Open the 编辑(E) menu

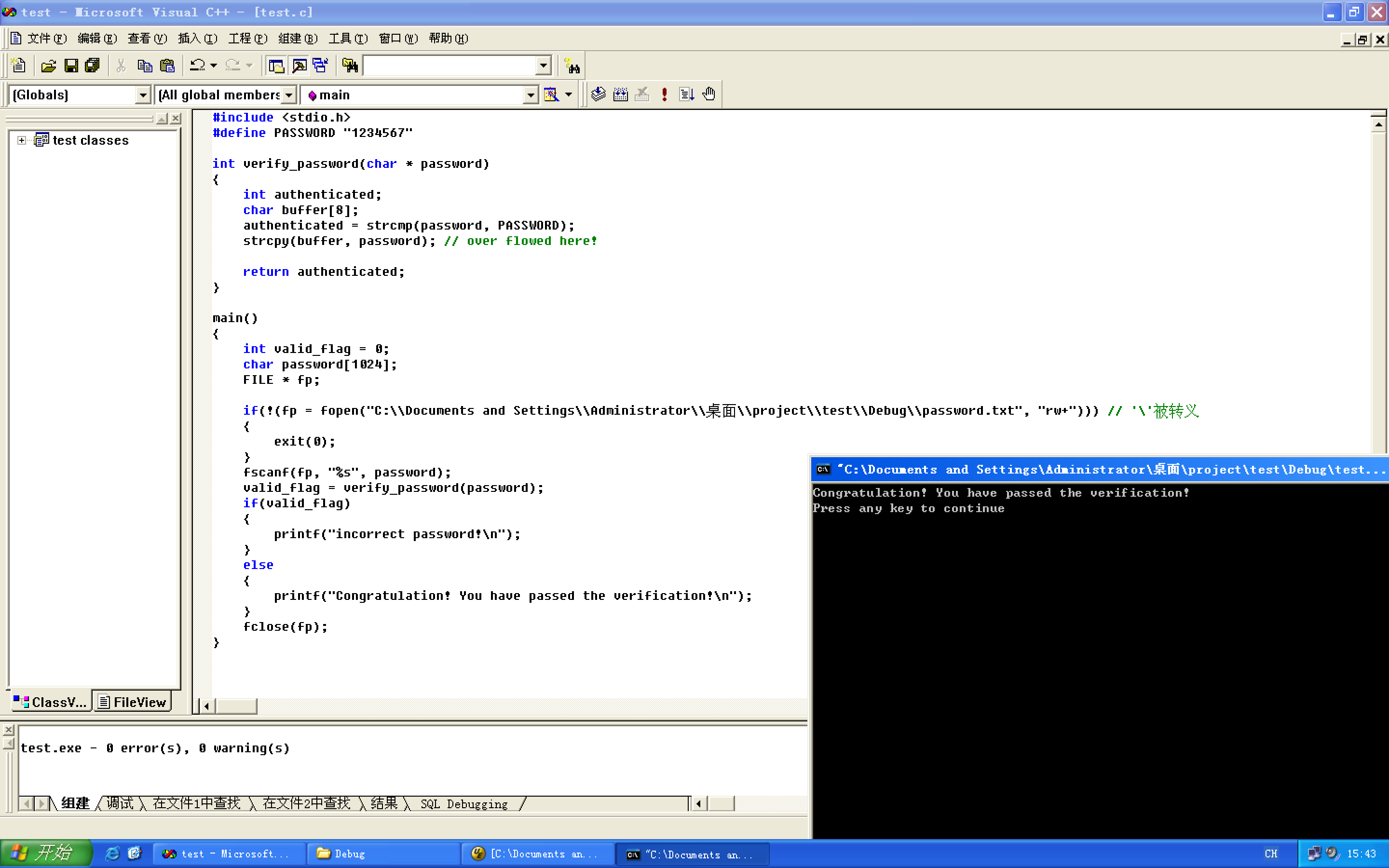tap(97, 39)
